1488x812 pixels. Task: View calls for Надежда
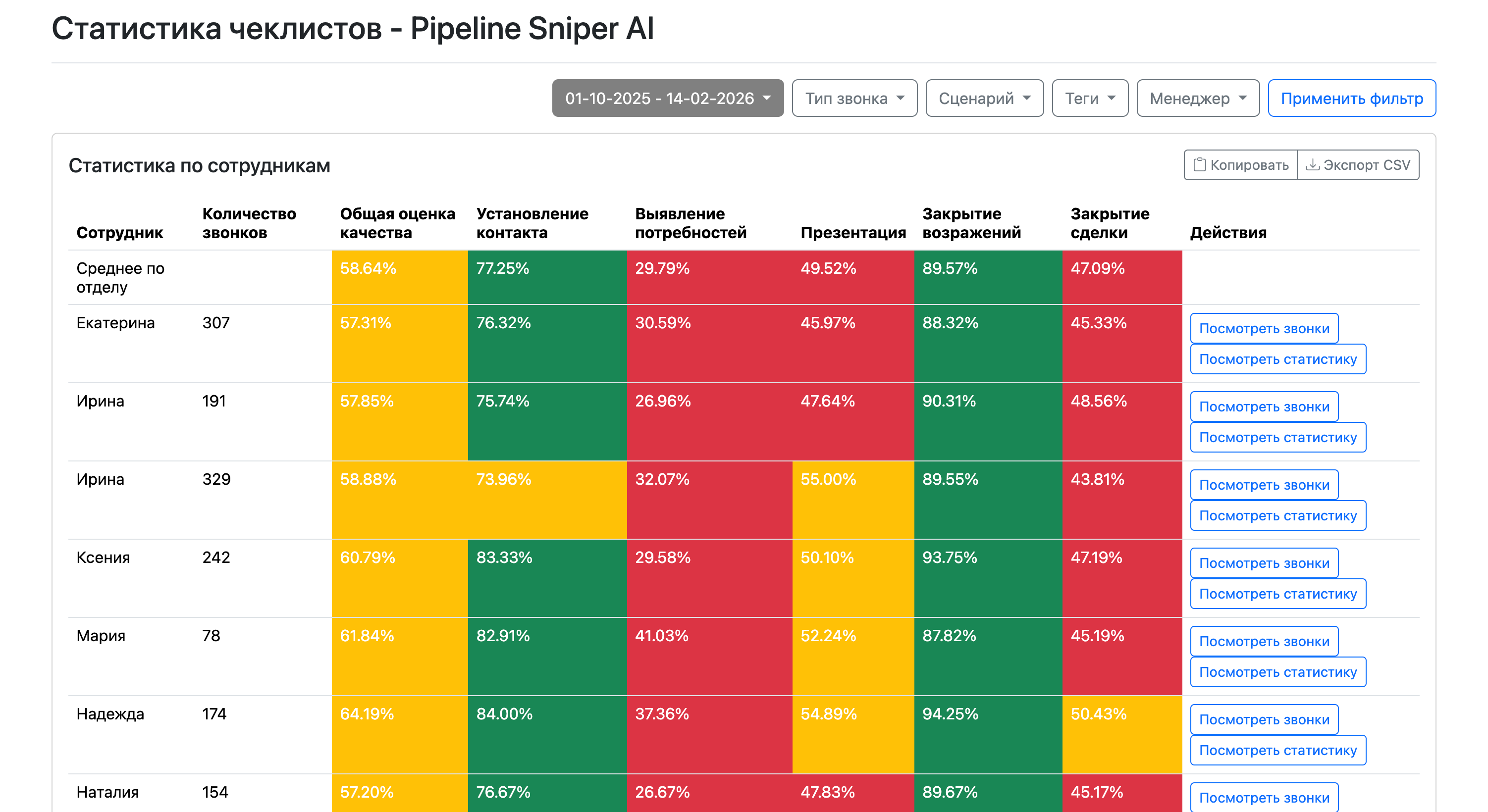(x=1264, y=719)
